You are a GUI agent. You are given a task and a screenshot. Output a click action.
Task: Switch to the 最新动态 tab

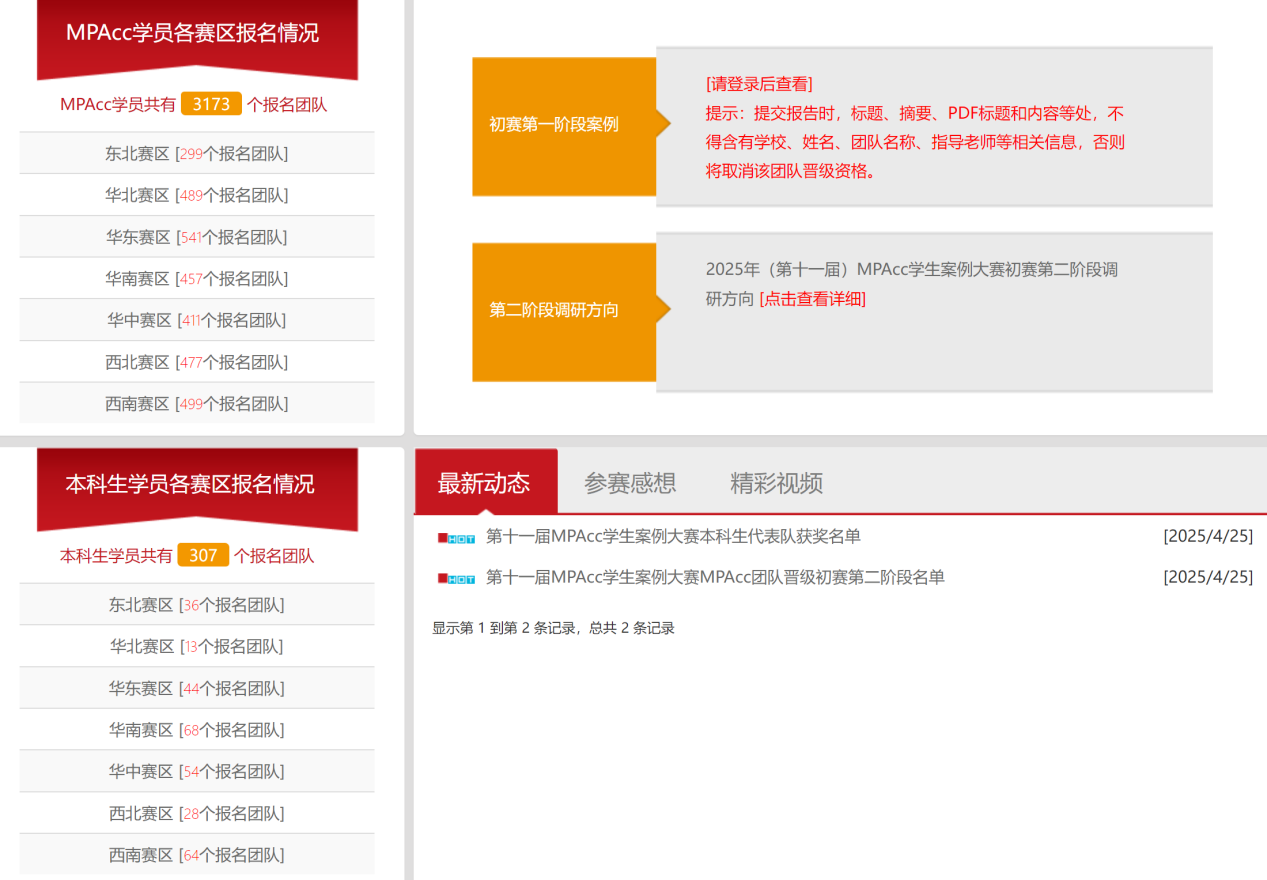coord(484,483)
